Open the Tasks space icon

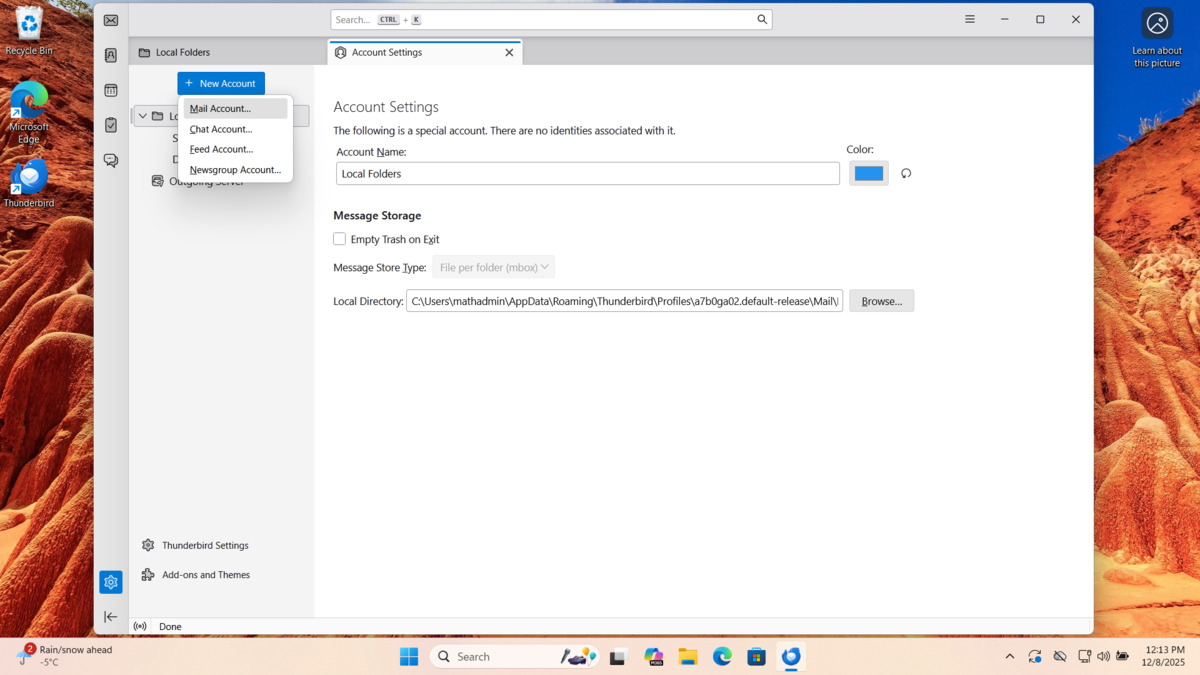111,125
